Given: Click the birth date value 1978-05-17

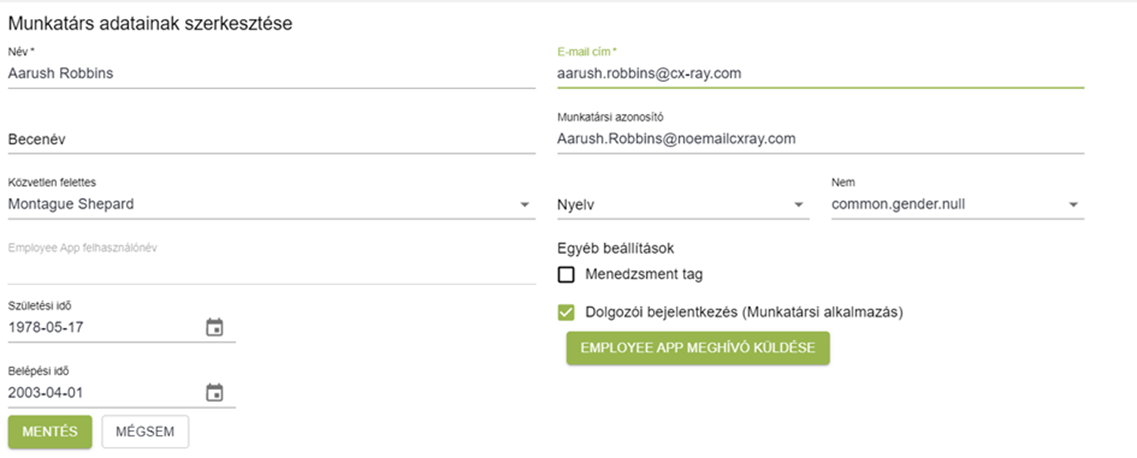Looking at the screenshot, I should [100, 327].
